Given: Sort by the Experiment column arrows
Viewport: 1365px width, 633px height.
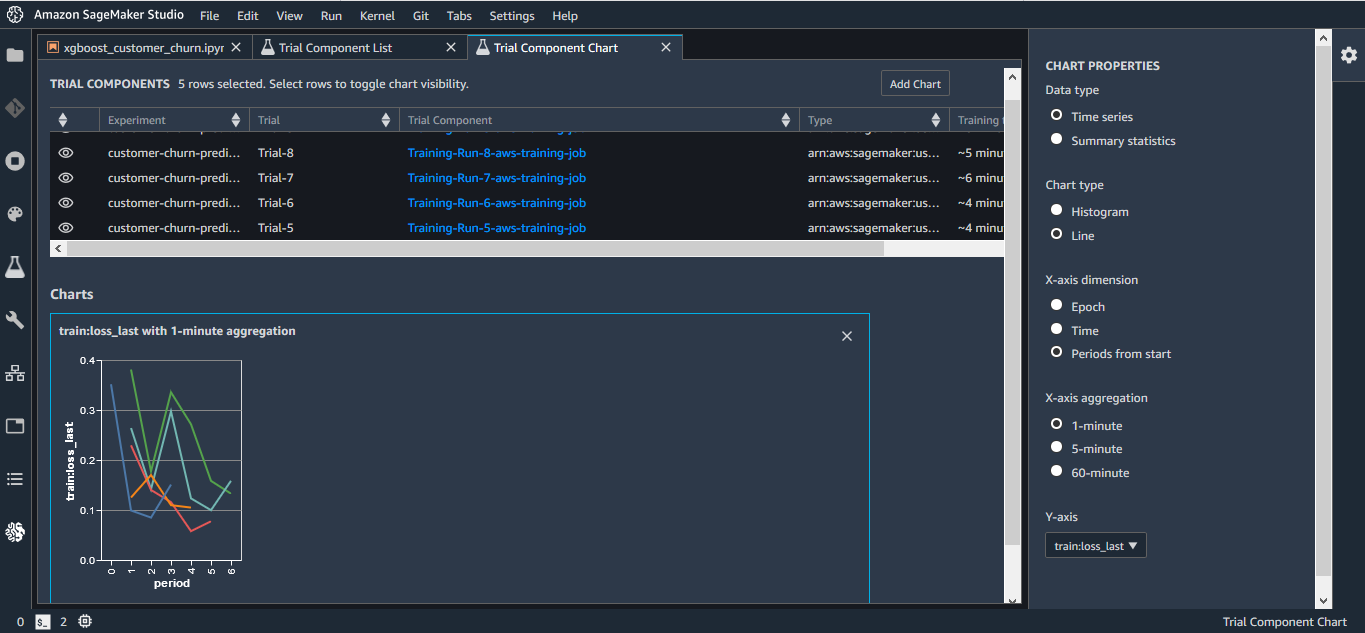Looking at the screenshot, I should tap(236, 120).
